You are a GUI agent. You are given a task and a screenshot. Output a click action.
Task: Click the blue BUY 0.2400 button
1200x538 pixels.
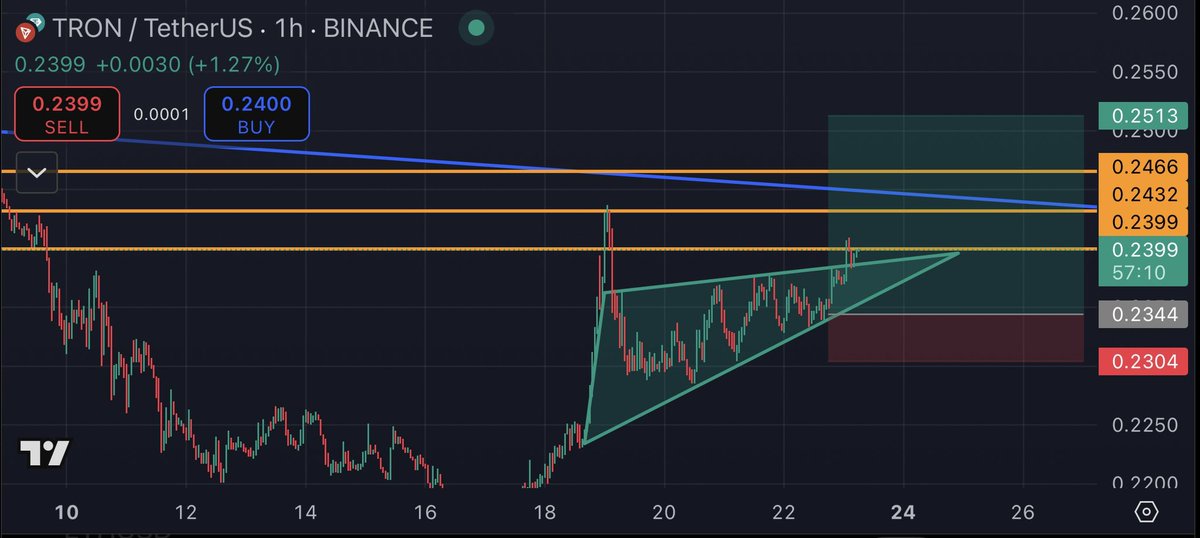[x=256, y=114]
